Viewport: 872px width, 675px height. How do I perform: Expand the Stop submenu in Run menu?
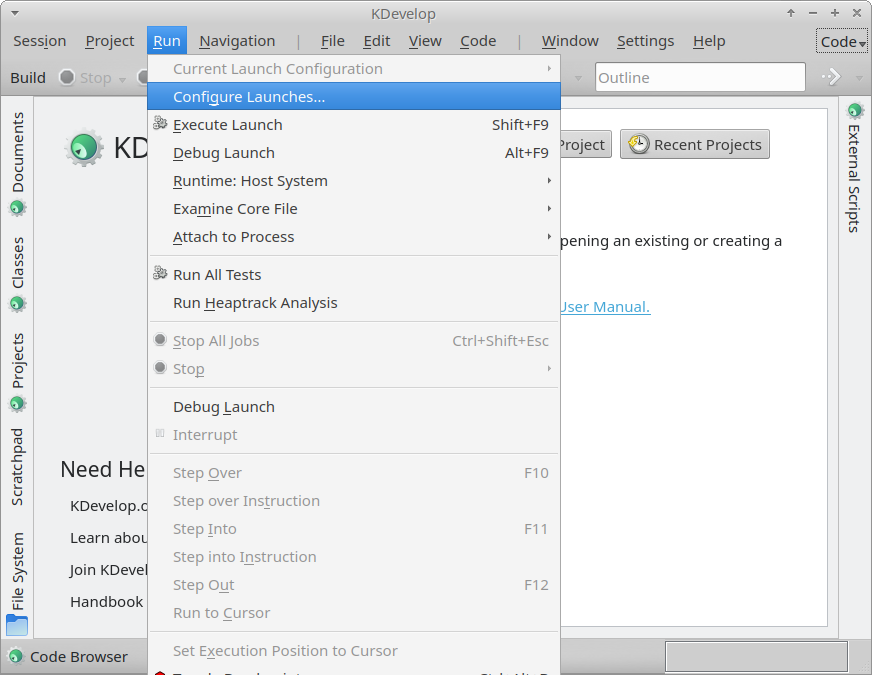point(354,369)
